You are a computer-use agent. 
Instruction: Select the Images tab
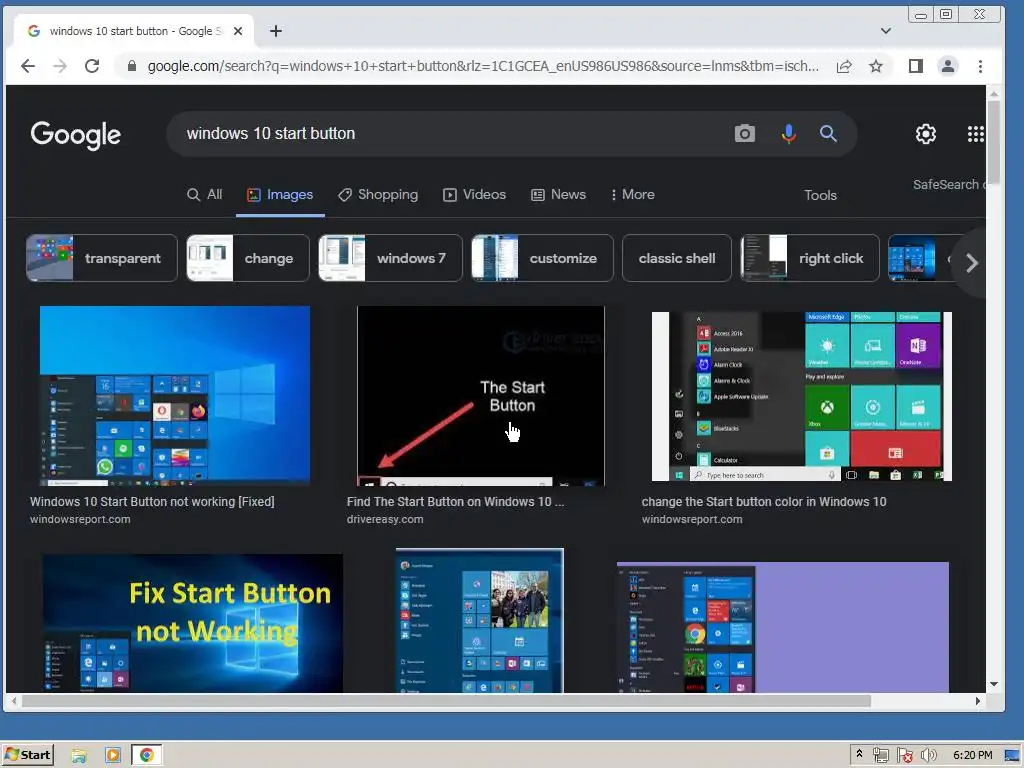pyautogui.click(x=280, y=195)
